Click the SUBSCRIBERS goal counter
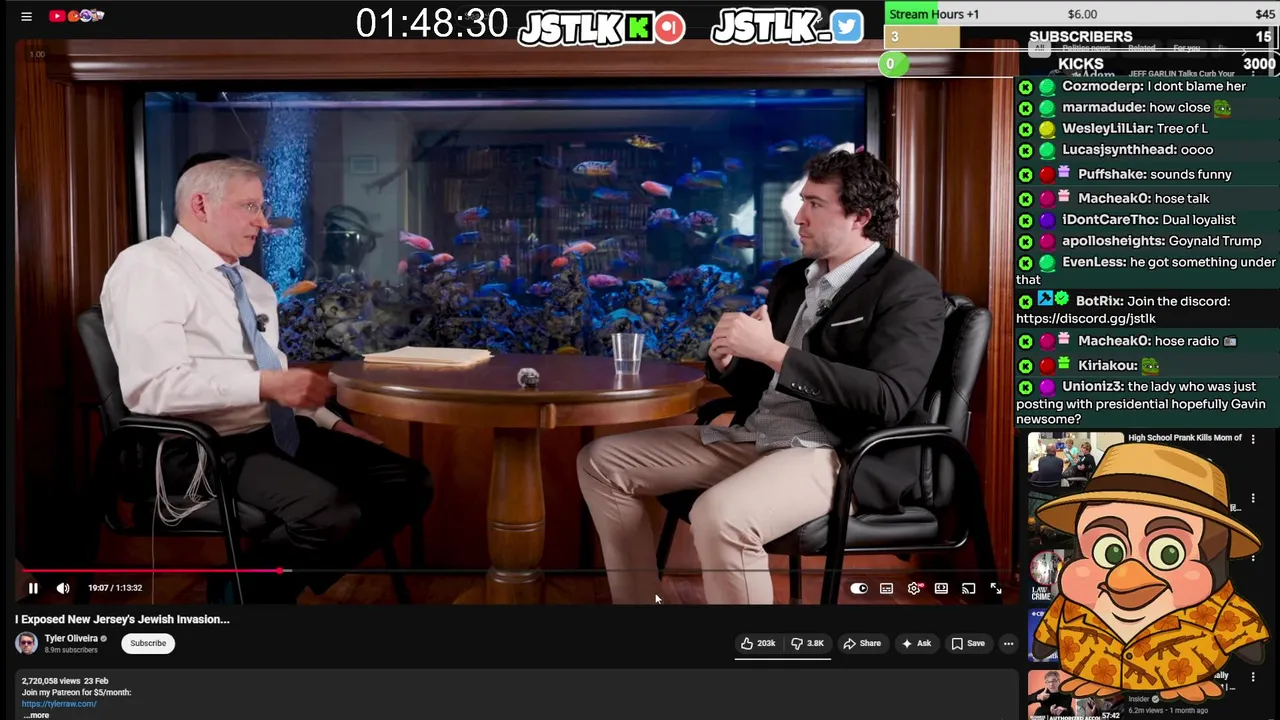 [1080, 37]
